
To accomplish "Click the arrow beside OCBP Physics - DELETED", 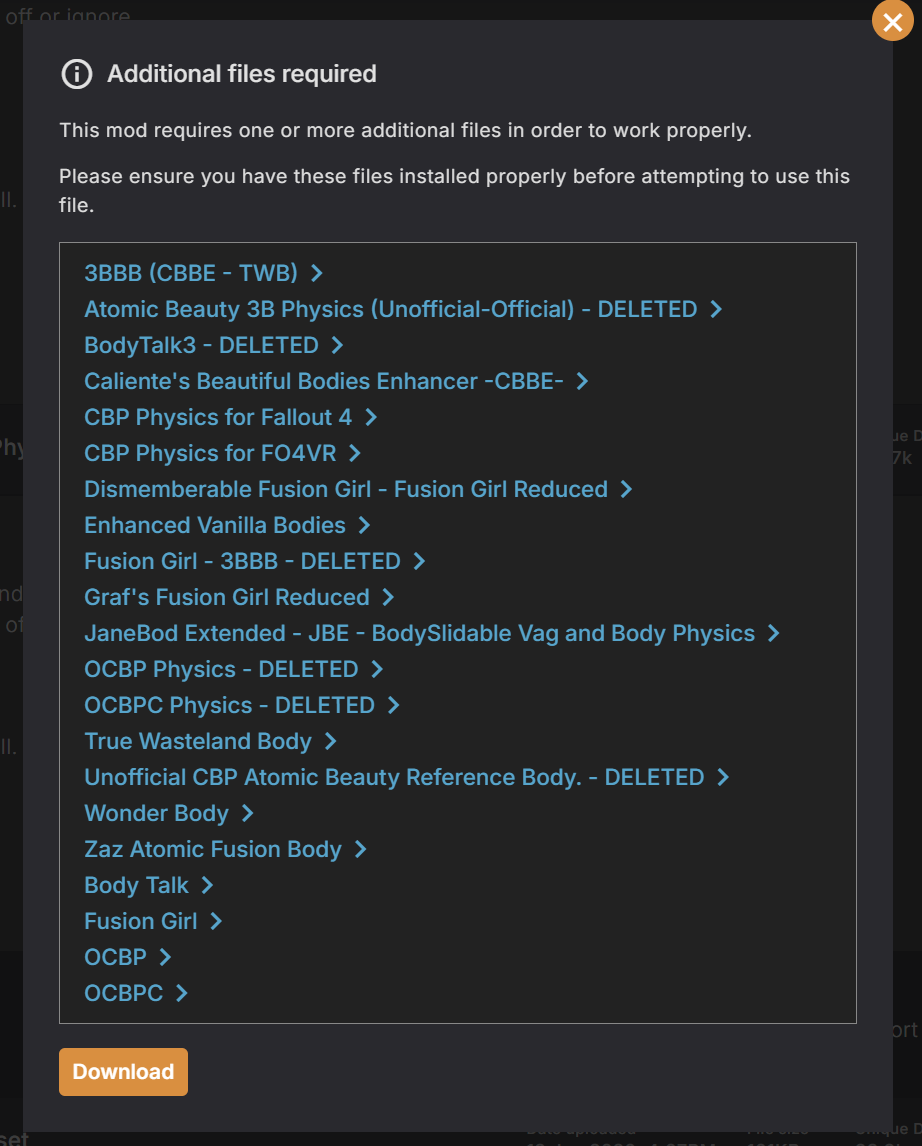I will 377,669.
